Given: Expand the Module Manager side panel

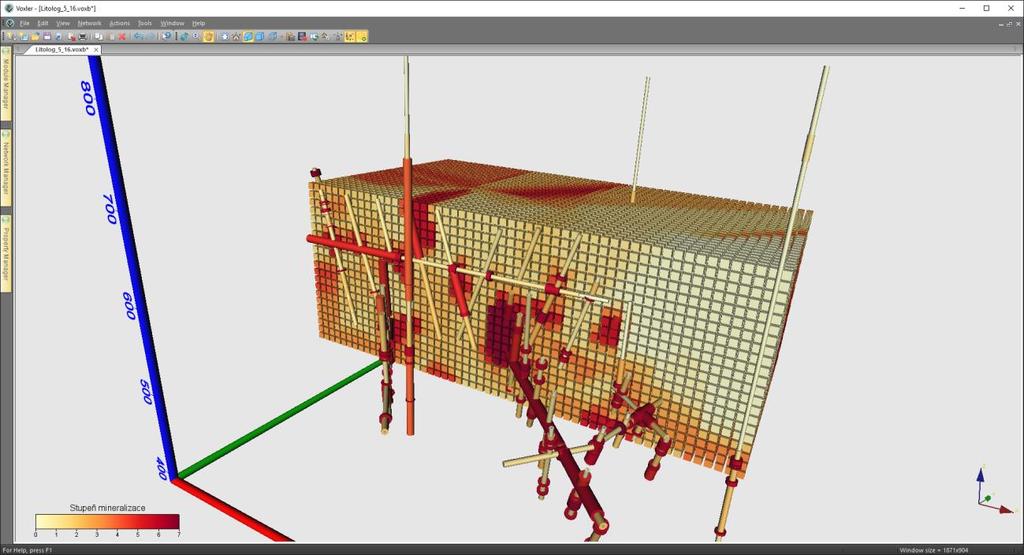Looking at the screenshot, I should 6,84.
